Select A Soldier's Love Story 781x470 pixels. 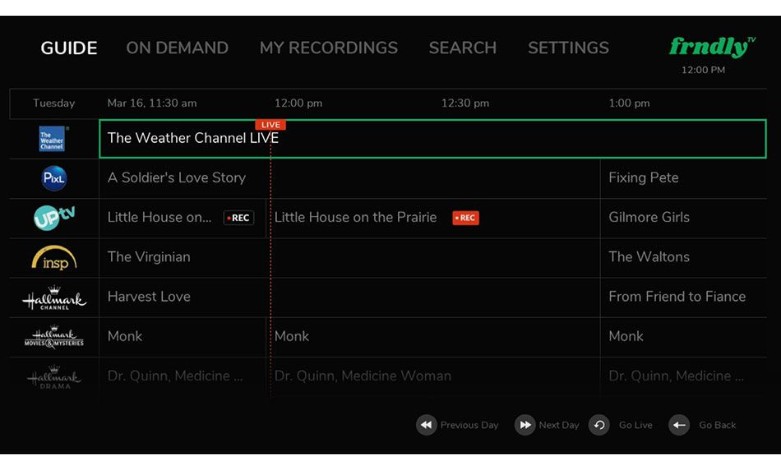tap(350, 178)
